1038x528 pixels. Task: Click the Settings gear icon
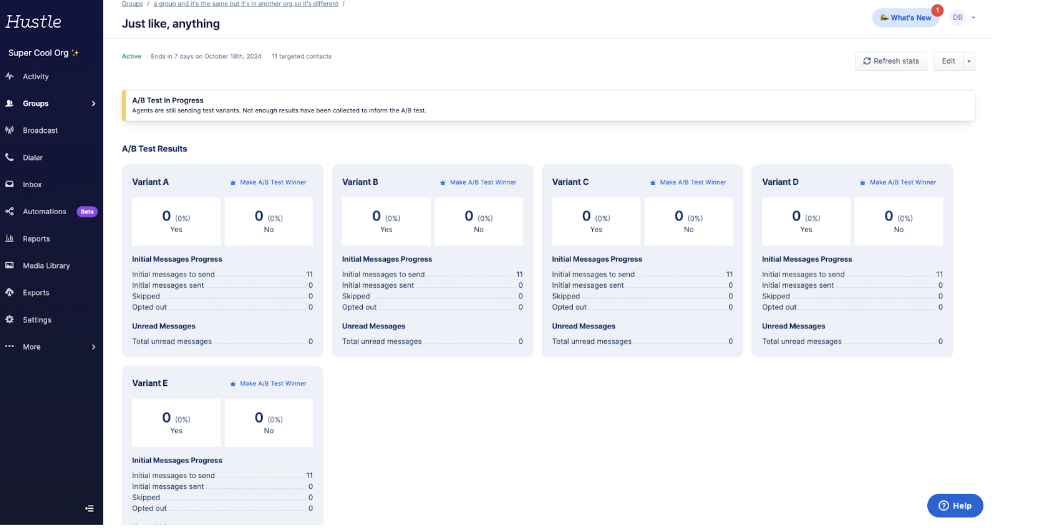(10, 319)
